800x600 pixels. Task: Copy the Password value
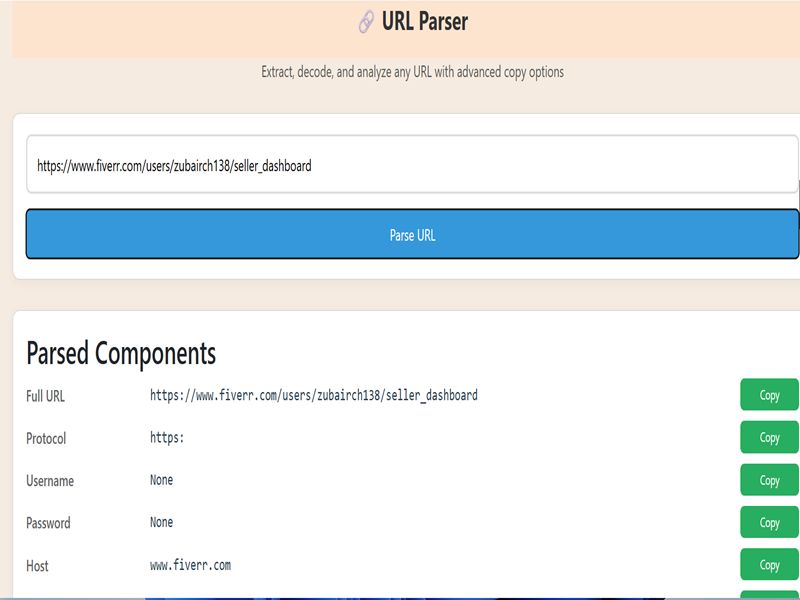[x=769, y=523]
